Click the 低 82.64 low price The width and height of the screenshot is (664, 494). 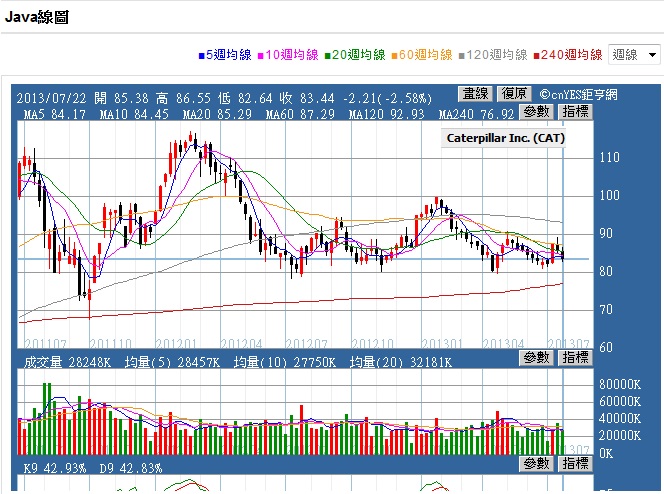[x=245, y=99]
